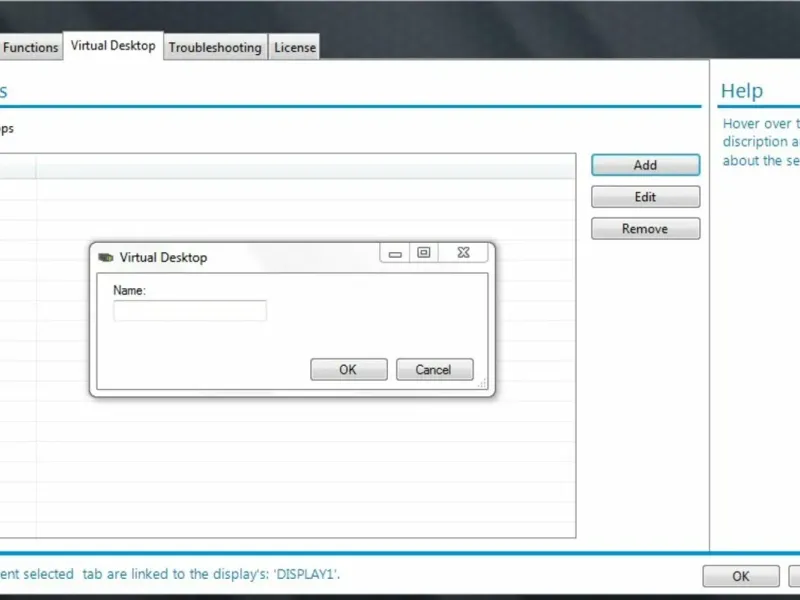The height and width of the screenshot is (600, 800).
Task: Open the Troubleshooting tab
Action: pyautogui.click(x=215, y=47)
